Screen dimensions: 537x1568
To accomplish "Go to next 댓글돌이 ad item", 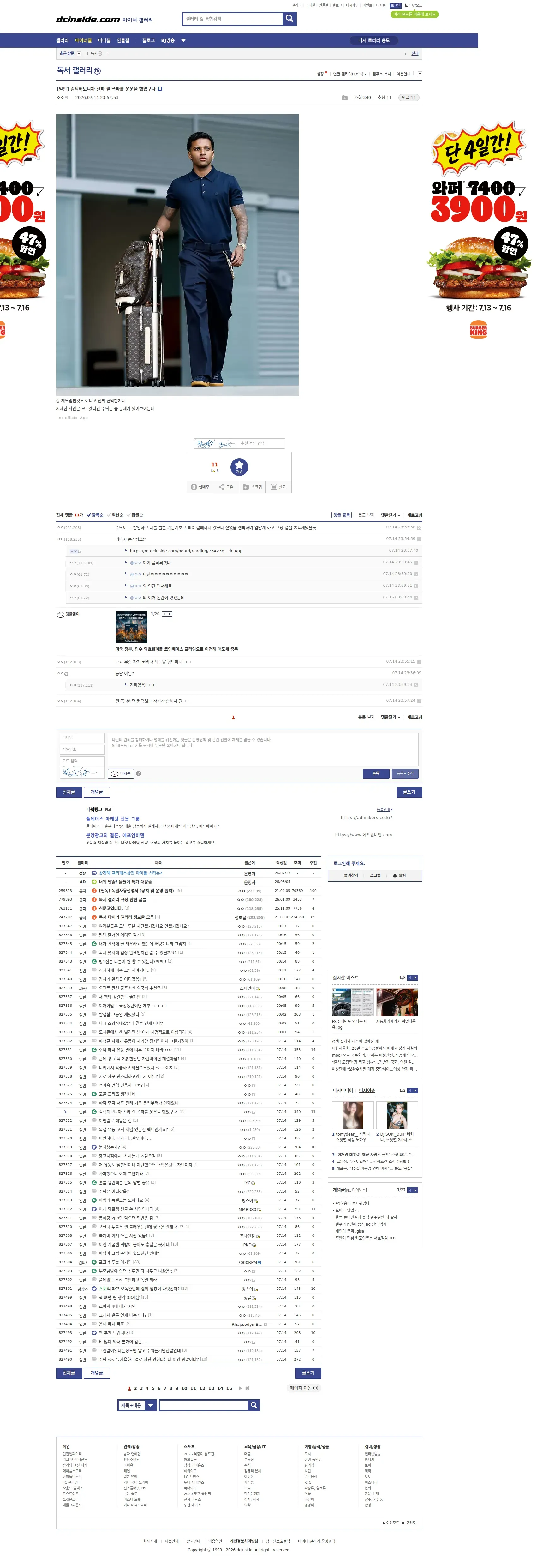I will tap(170, 614).
